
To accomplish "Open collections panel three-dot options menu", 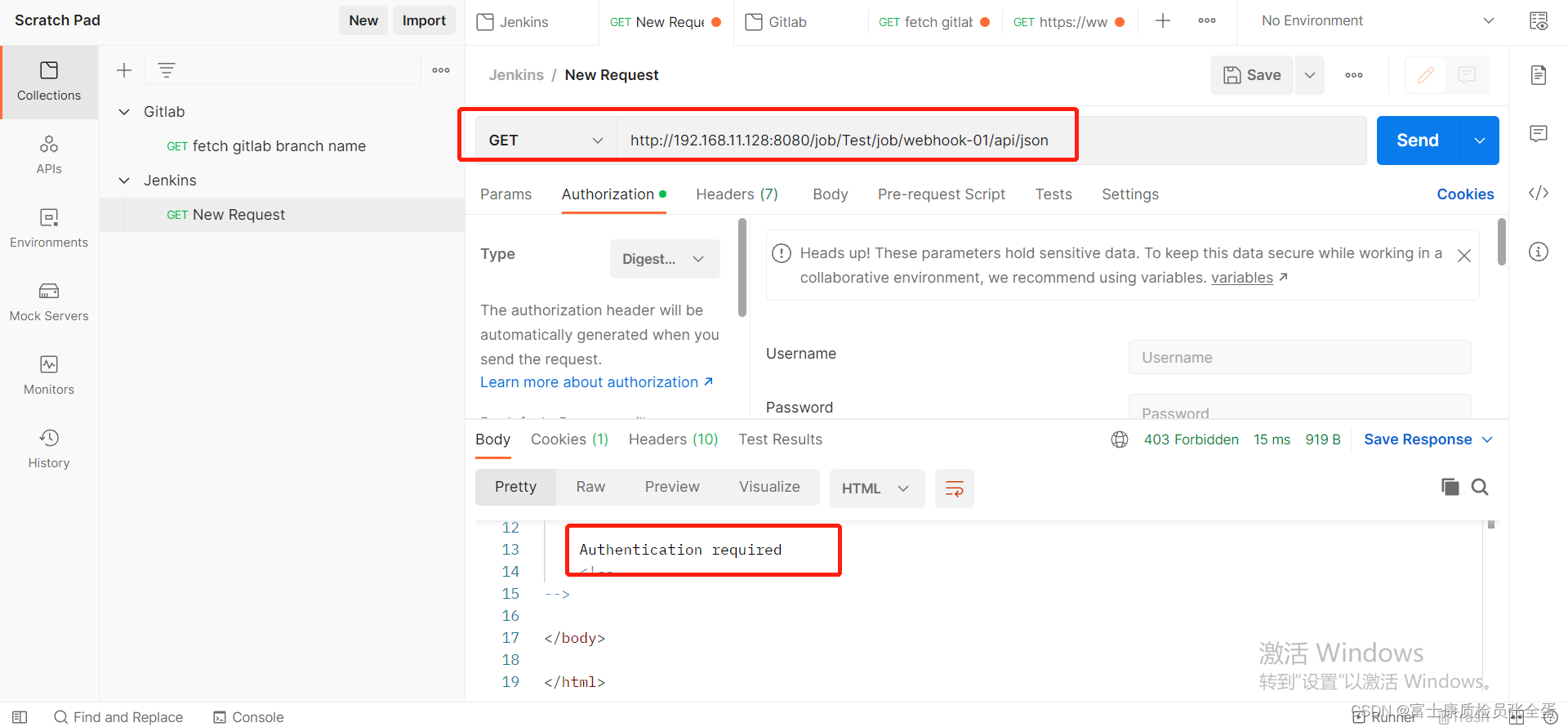I will coord(441,70).
